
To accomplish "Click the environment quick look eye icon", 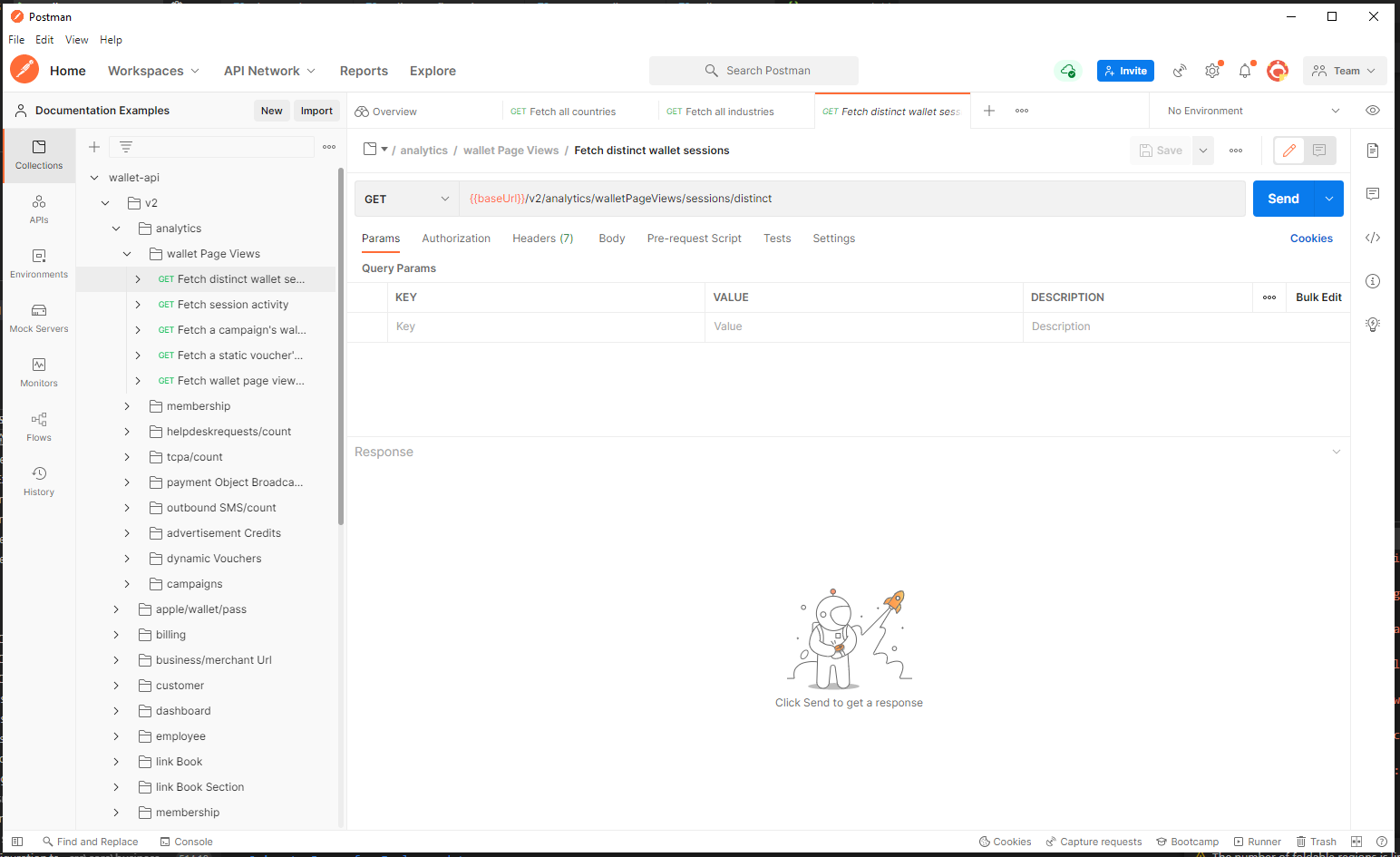I will click(x=1373, y=111).
